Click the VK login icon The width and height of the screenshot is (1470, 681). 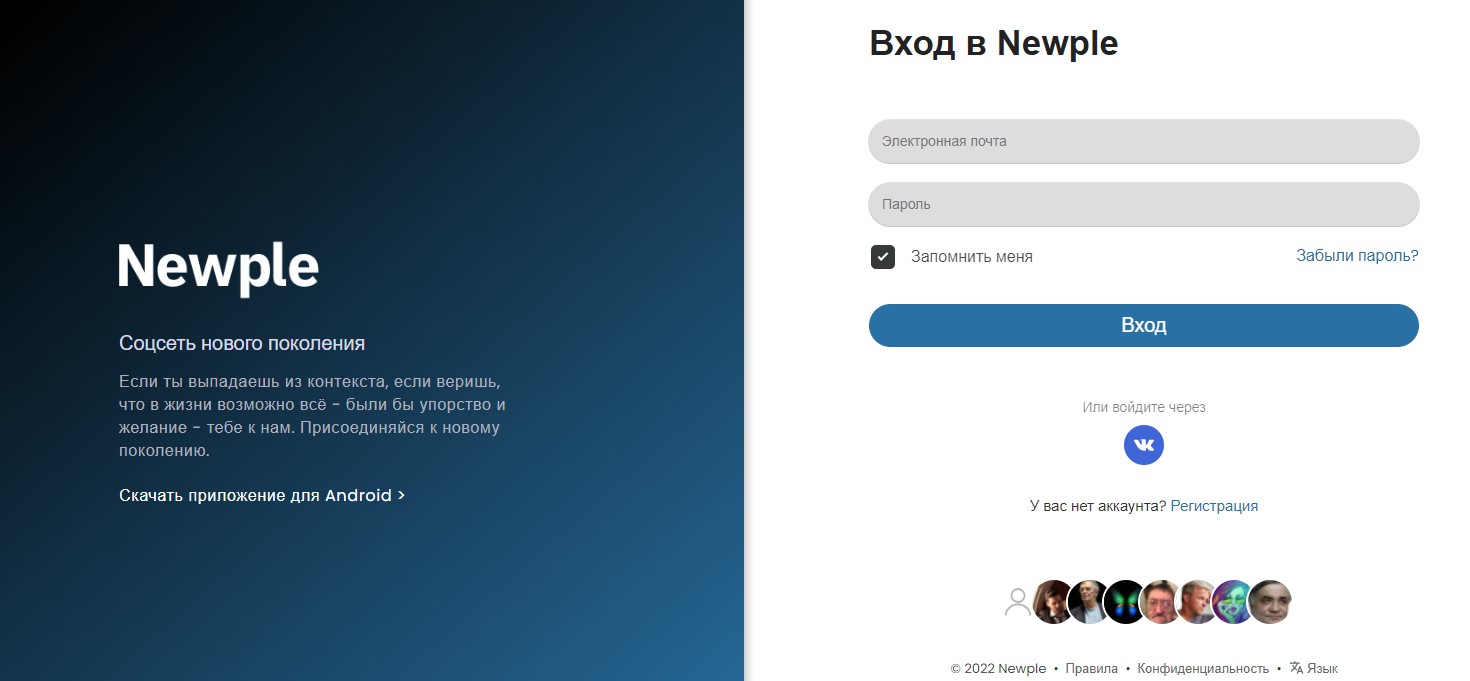[x=1143, y=445]
